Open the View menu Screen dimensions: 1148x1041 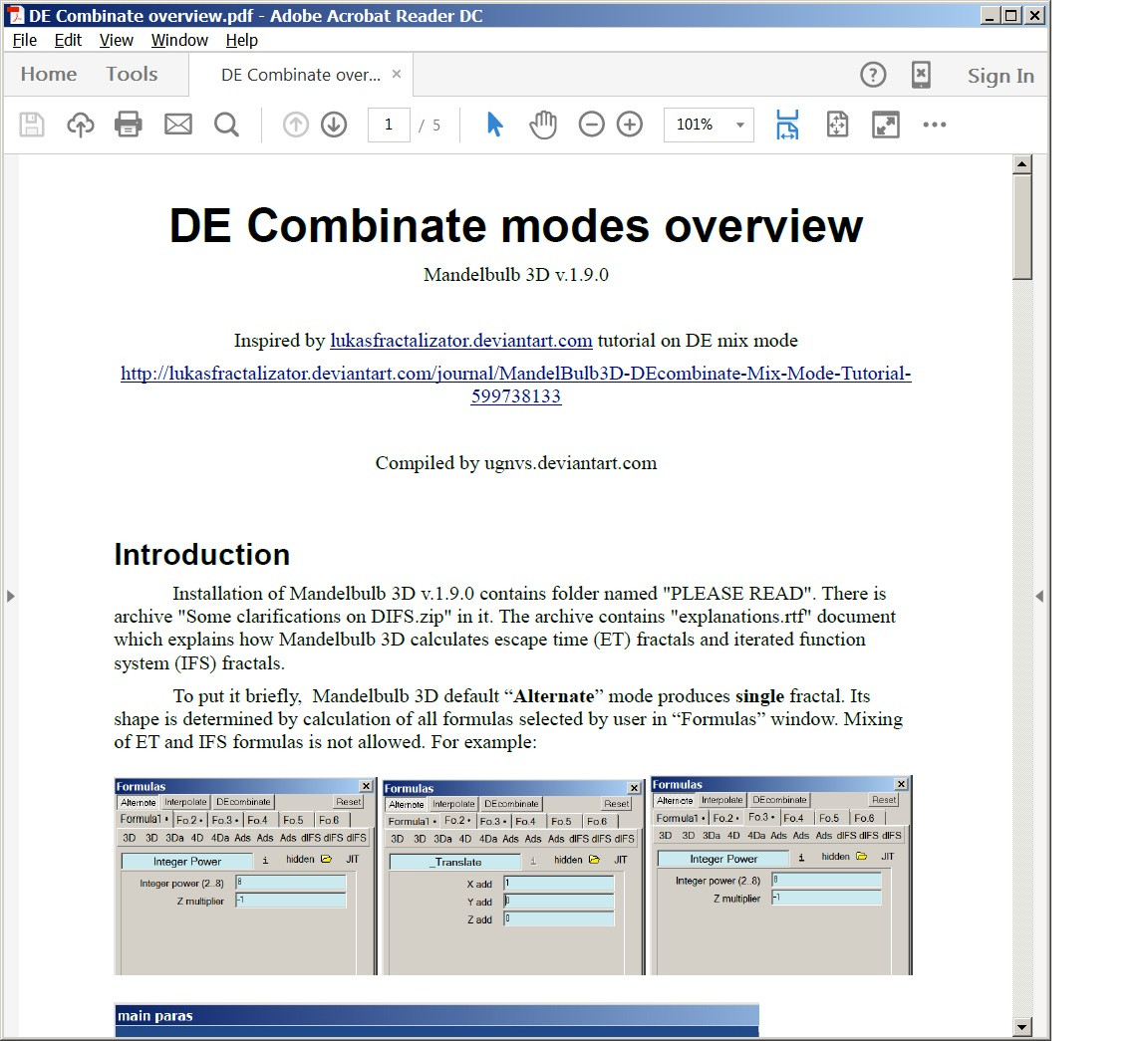[117, 40]
